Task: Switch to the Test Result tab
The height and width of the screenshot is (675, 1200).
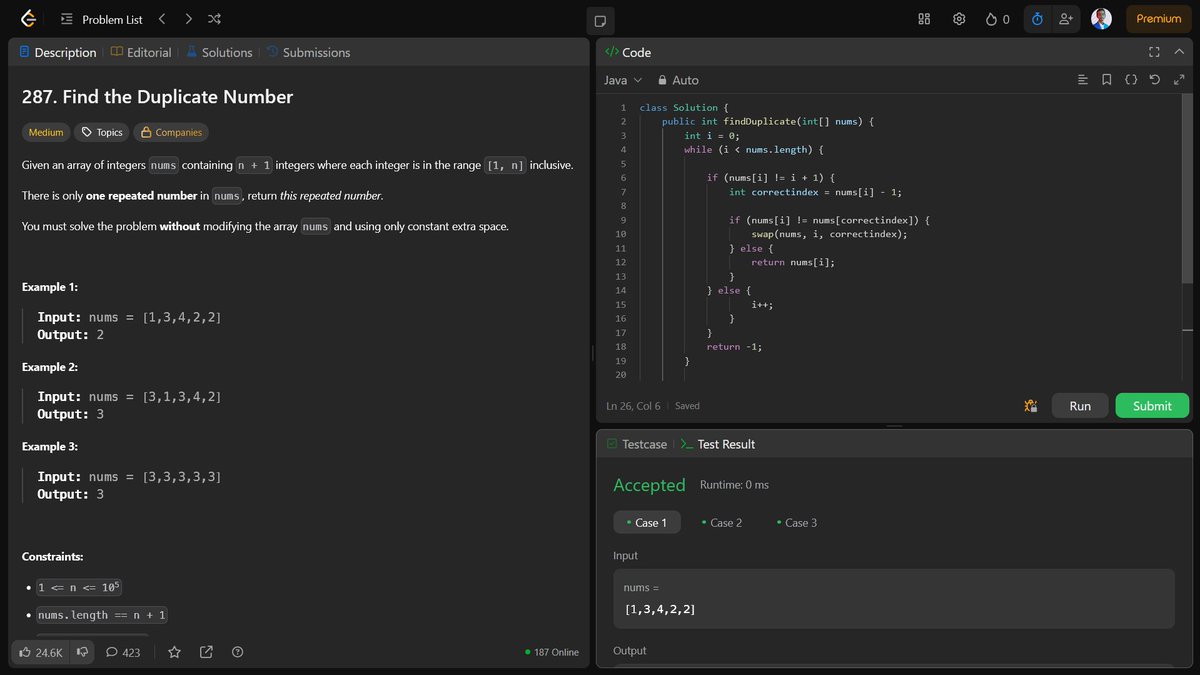Action: (717, 444)
